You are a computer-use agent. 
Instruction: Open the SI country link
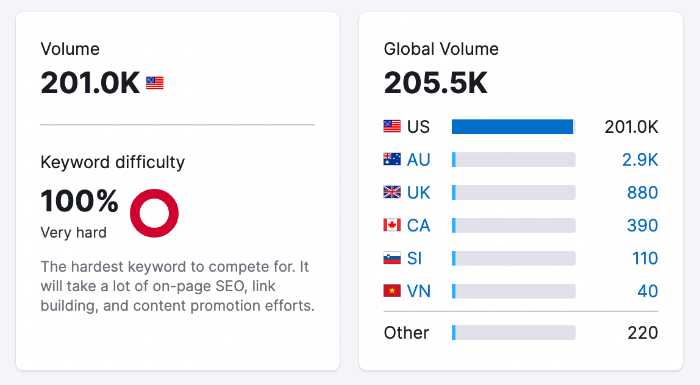[x=414, y=258]
